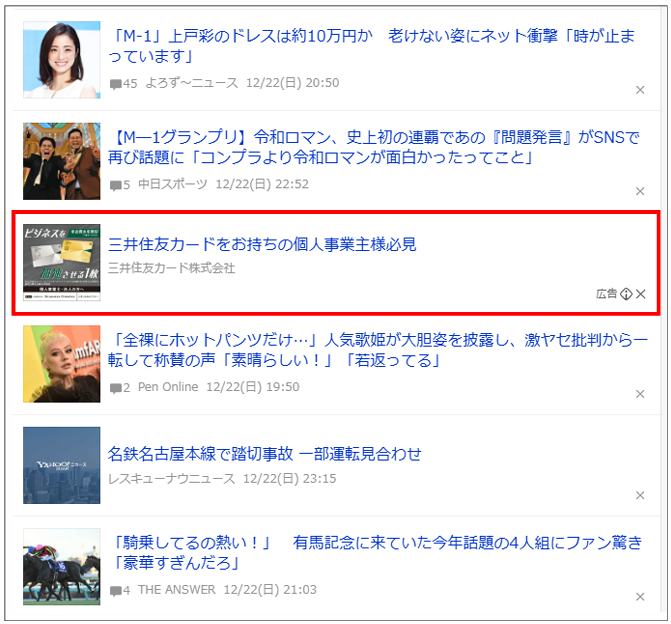Click timestamp 12/22(日) 19:50
The image size is (671, 624).
[253, 387]
